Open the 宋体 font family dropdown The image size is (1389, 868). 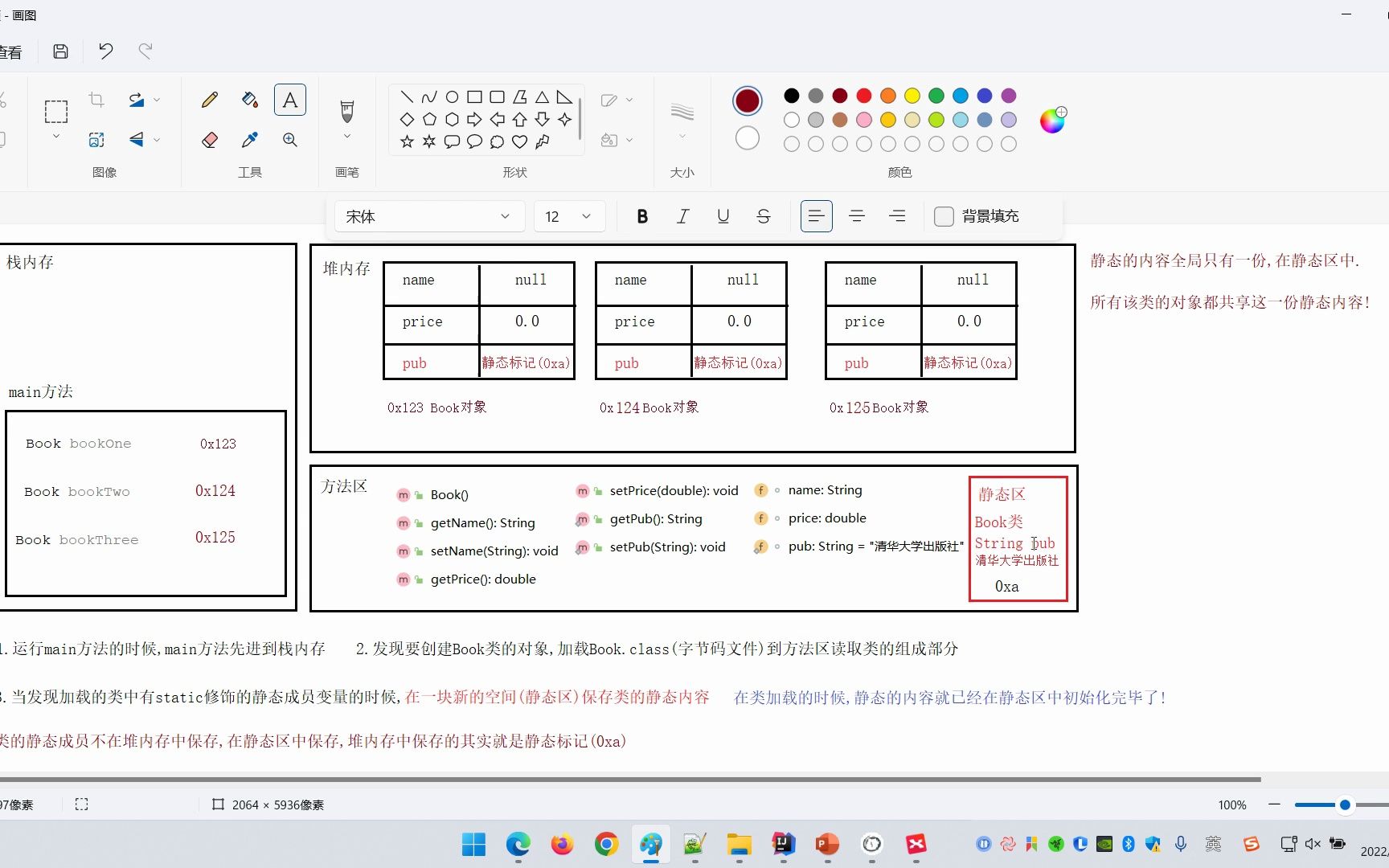[430, 216]
